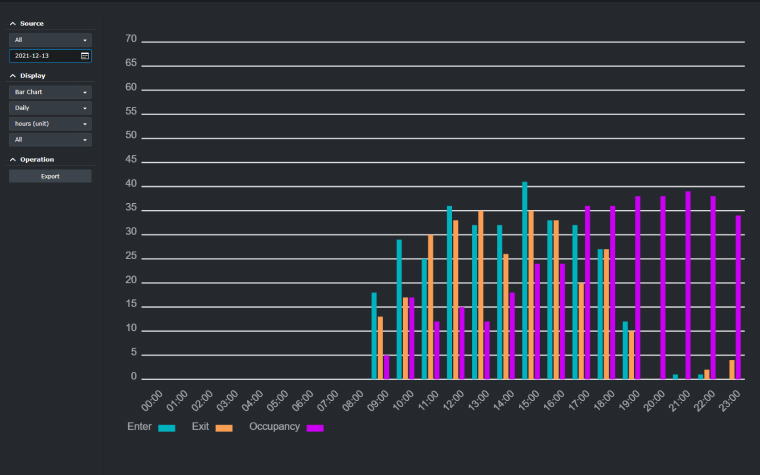Click the teal Enter bar at 15:00
The height and width of the screenshot is (475, 760).
click(x=524, y=281)
